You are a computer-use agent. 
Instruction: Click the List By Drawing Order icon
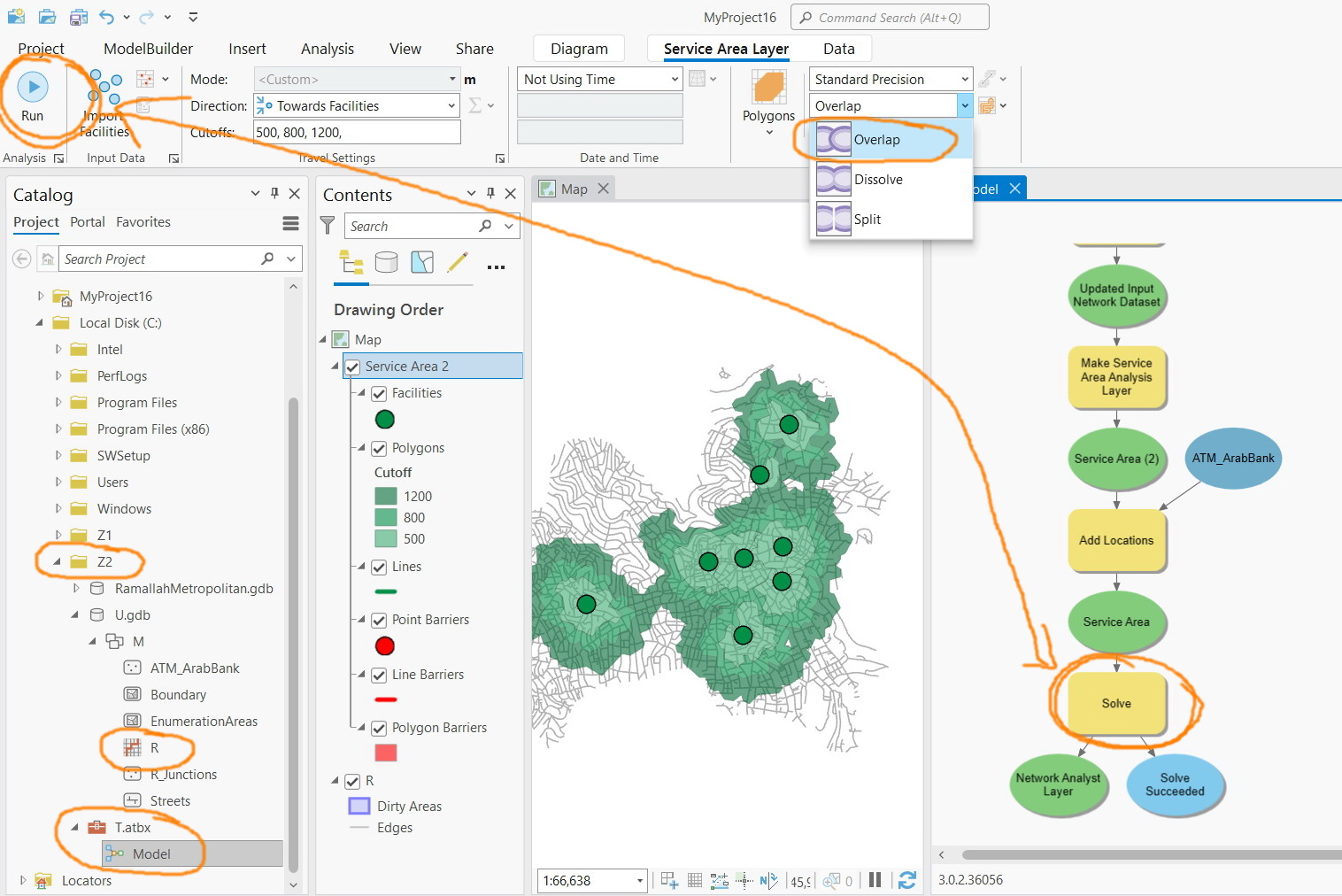pyautogui.click(x=351, y=263)
